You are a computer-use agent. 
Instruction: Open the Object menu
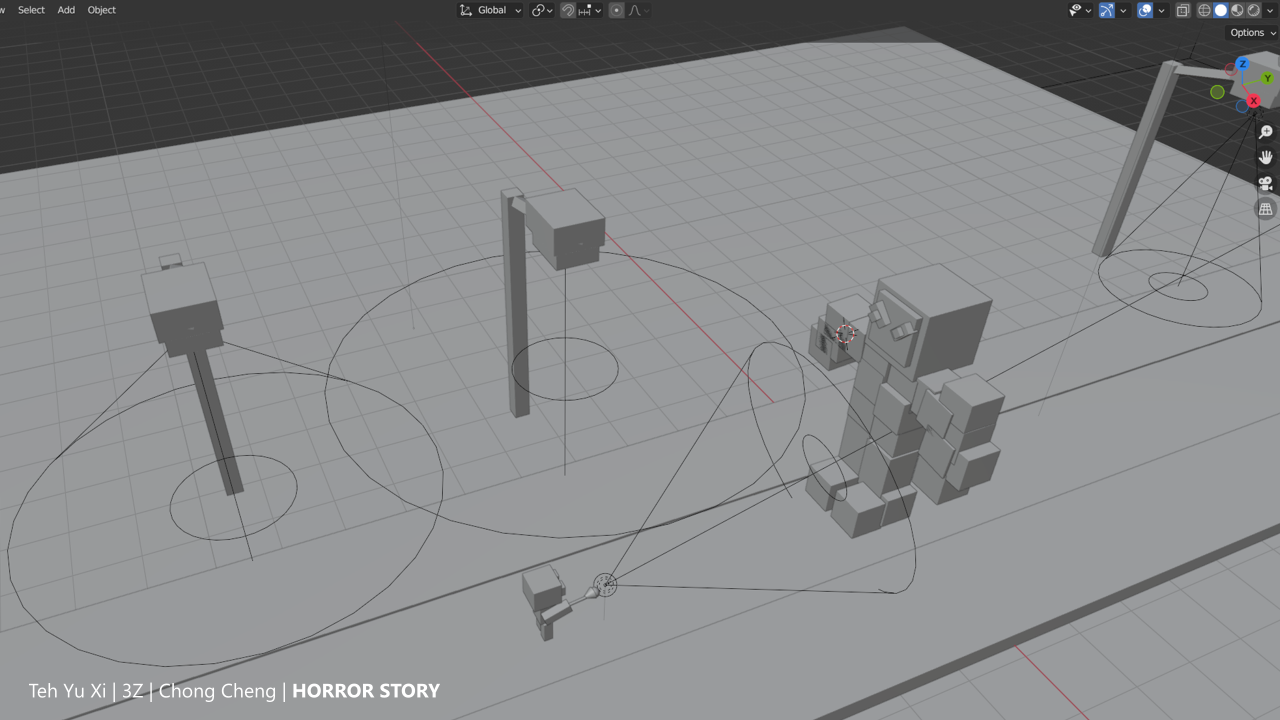[x=102, y=10]
